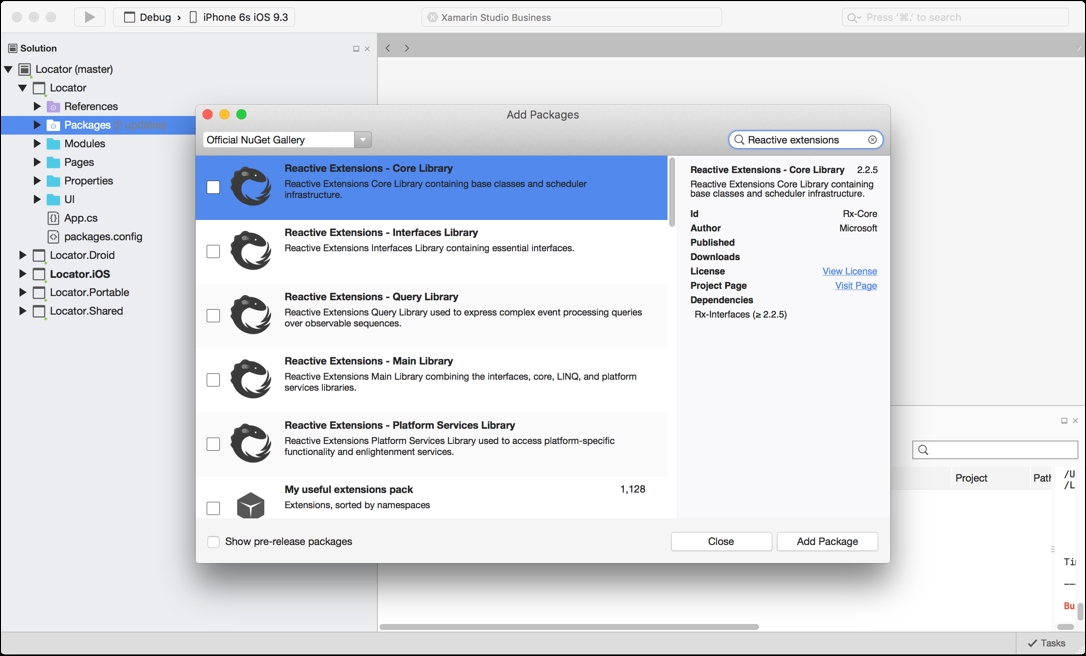Click the My useful extensions pack box icon
This screenshot has height=656, width=1086.
(251, 506)
